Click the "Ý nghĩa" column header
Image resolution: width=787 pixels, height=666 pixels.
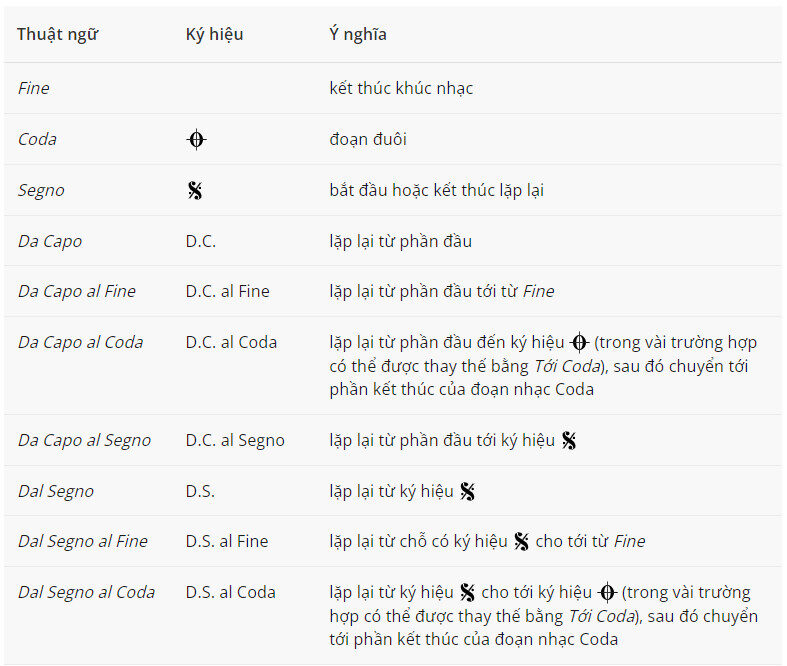click(358, 34)
